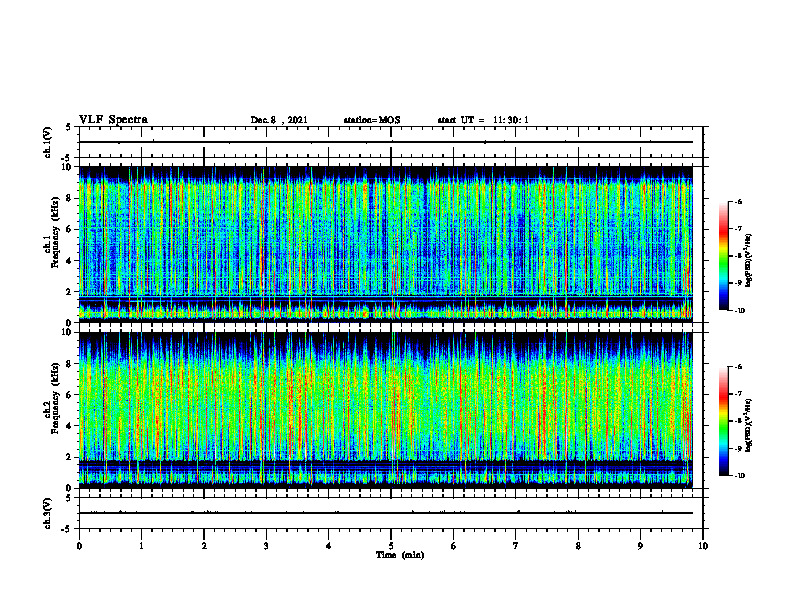Click the "station=MOS" header label
Screen dimensions: 792x612
pyautogui.click(x=372, y=120)
